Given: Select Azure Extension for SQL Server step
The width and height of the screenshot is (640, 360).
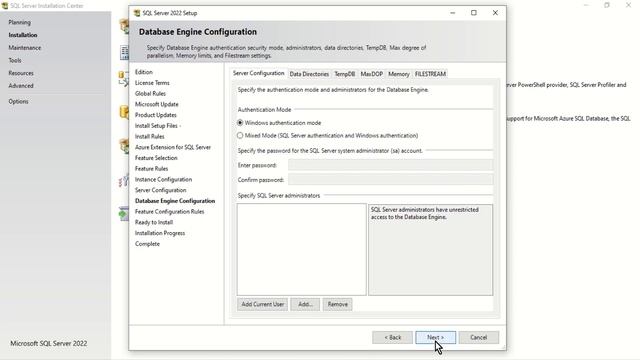Looking at the screenshot, I should [173, 147].
